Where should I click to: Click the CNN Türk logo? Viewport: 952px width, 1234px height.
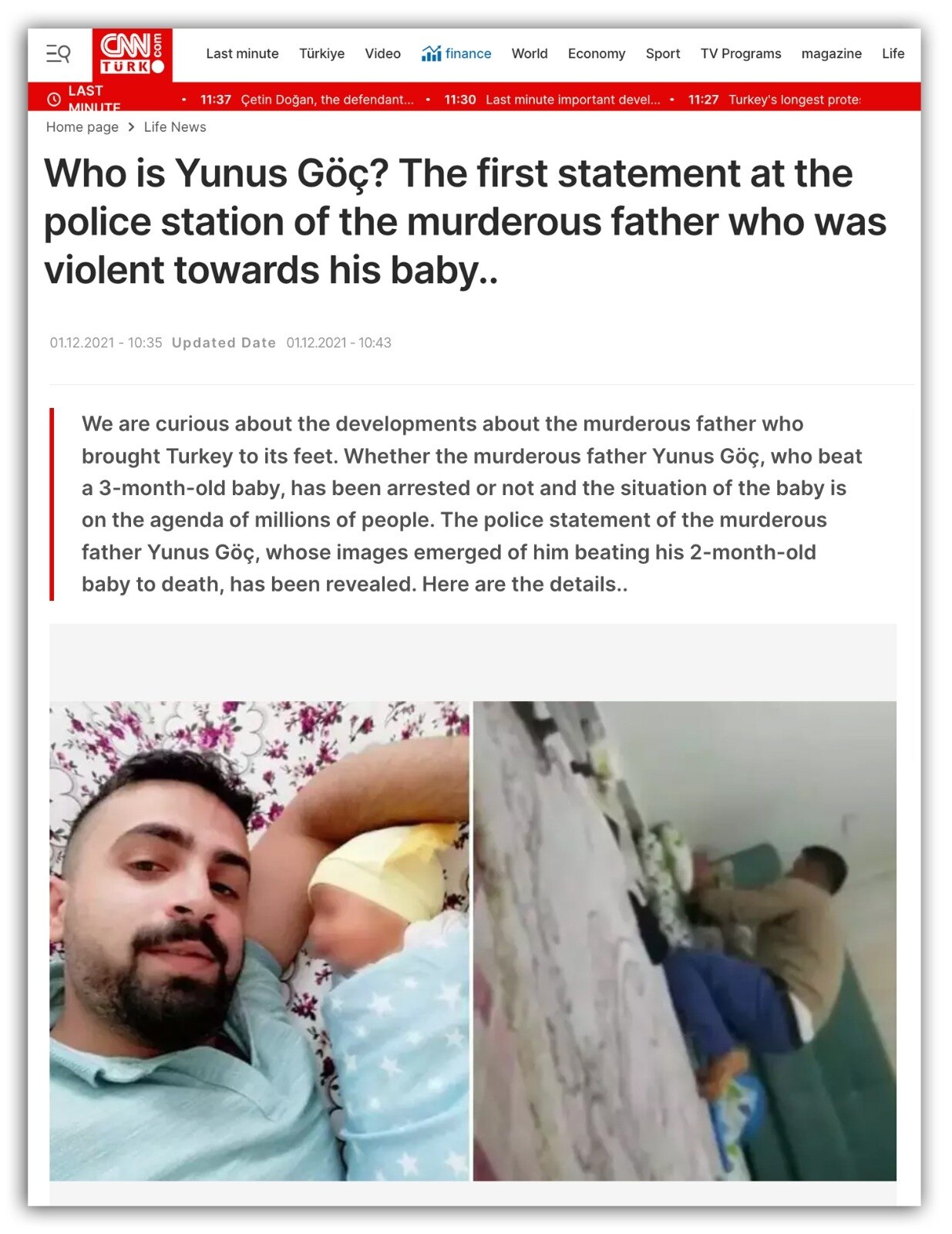coord(132,54)
